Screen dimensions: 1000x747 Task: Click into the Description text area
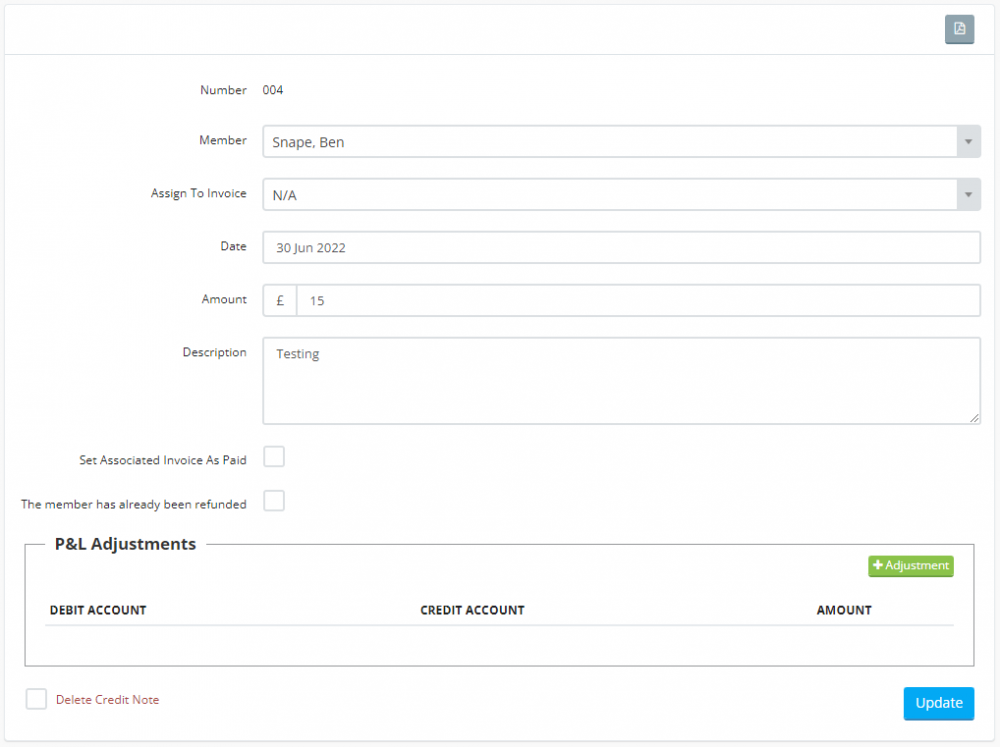[x=621, y=380]
